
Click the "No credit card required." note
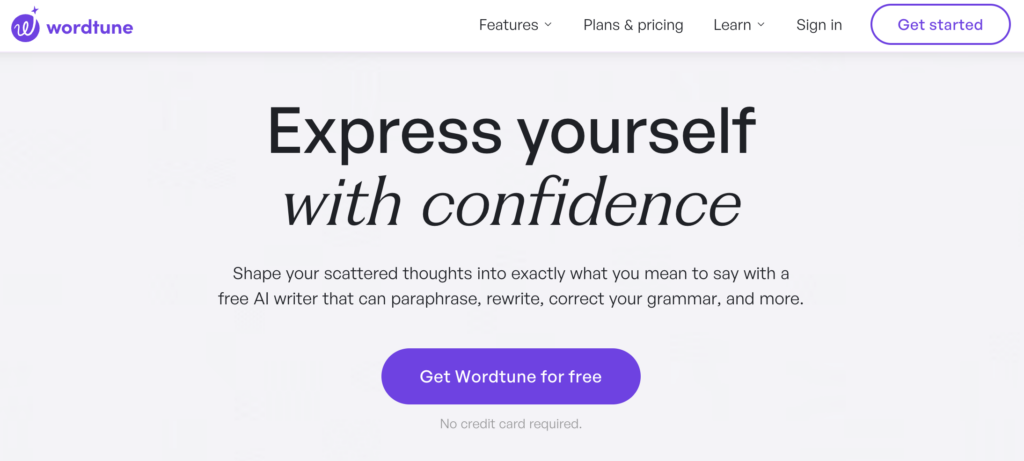pos(511,424)
